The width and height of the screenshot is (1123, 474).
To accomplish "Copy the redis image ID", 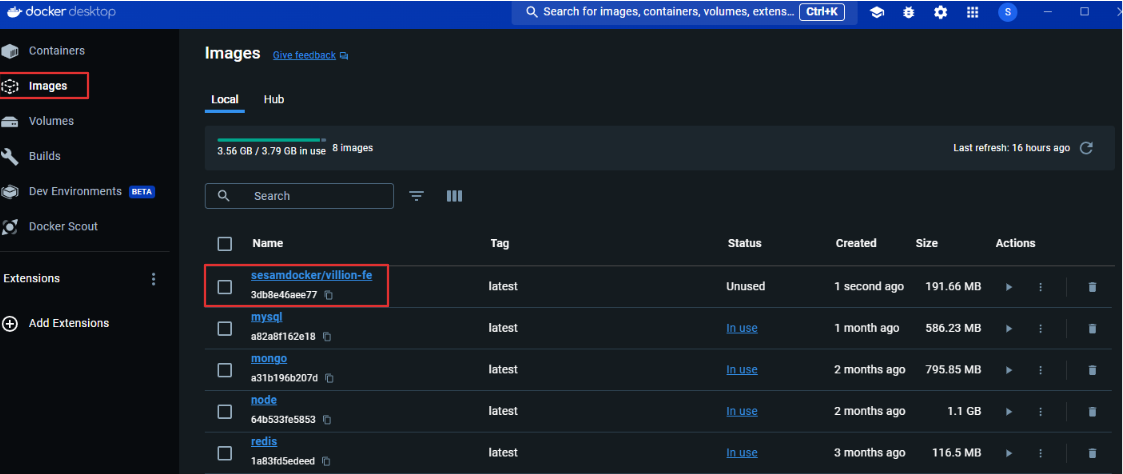I will [326, 461].
